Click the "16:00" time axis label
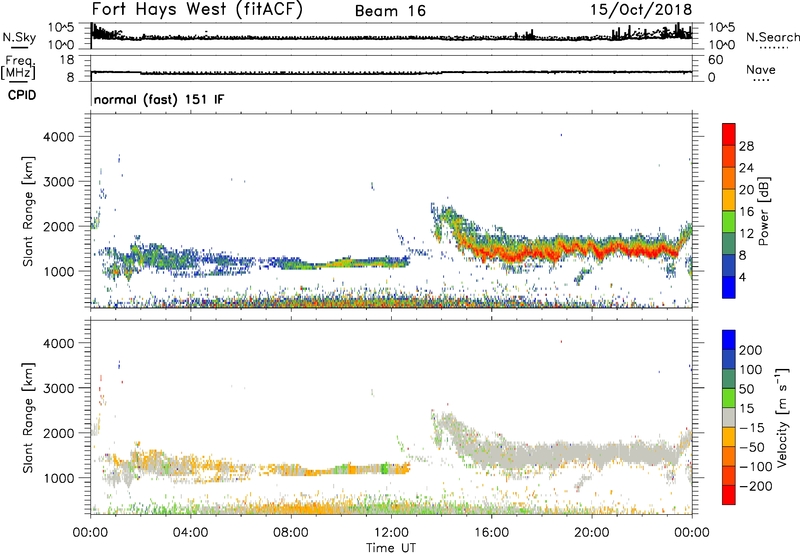Screen dimensions: 800x554 (491, 533)
